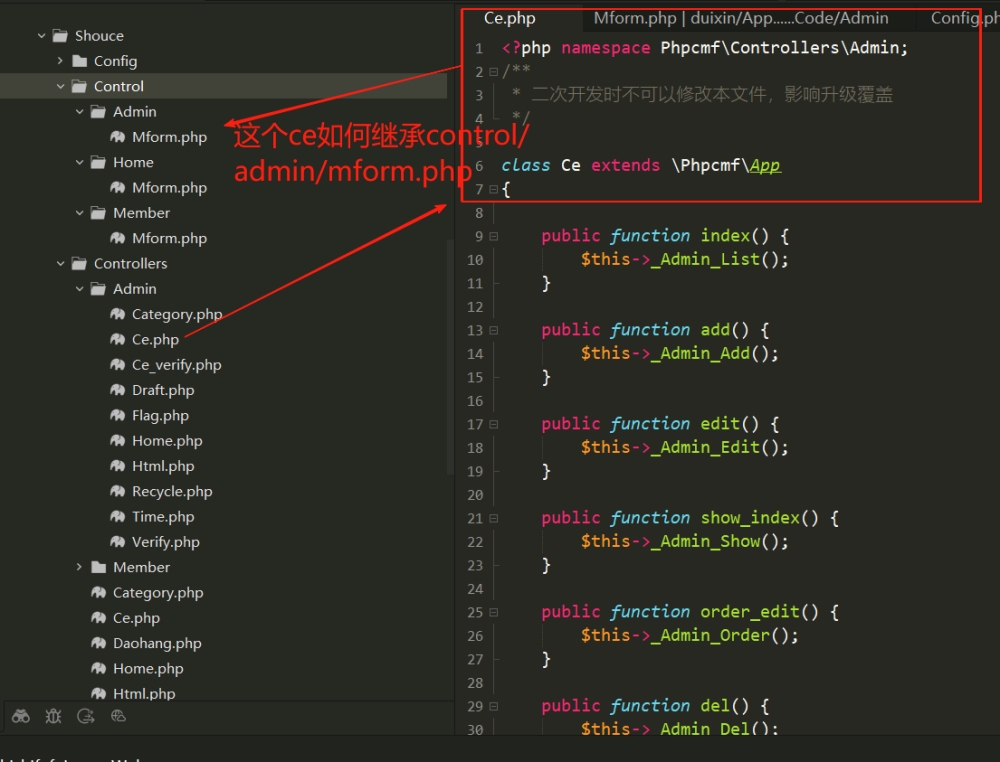Image resolution: width=1000 pixels, height=762 pixels.
Task: Follow the underlined App class link
Action: click(x=765, y=166)
